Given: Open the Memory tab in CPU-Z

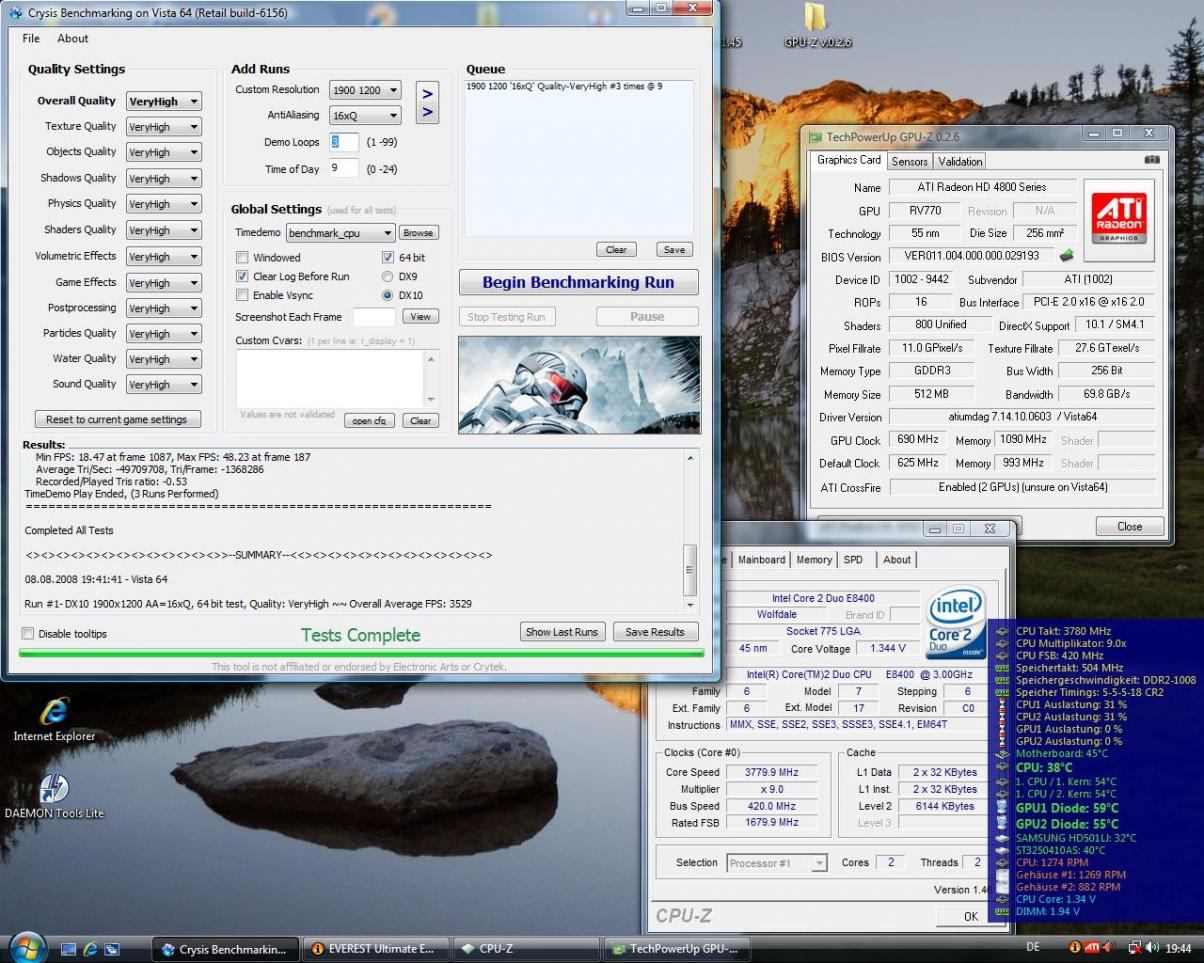Looking at the screenshot, I should [x=814, y=560].
